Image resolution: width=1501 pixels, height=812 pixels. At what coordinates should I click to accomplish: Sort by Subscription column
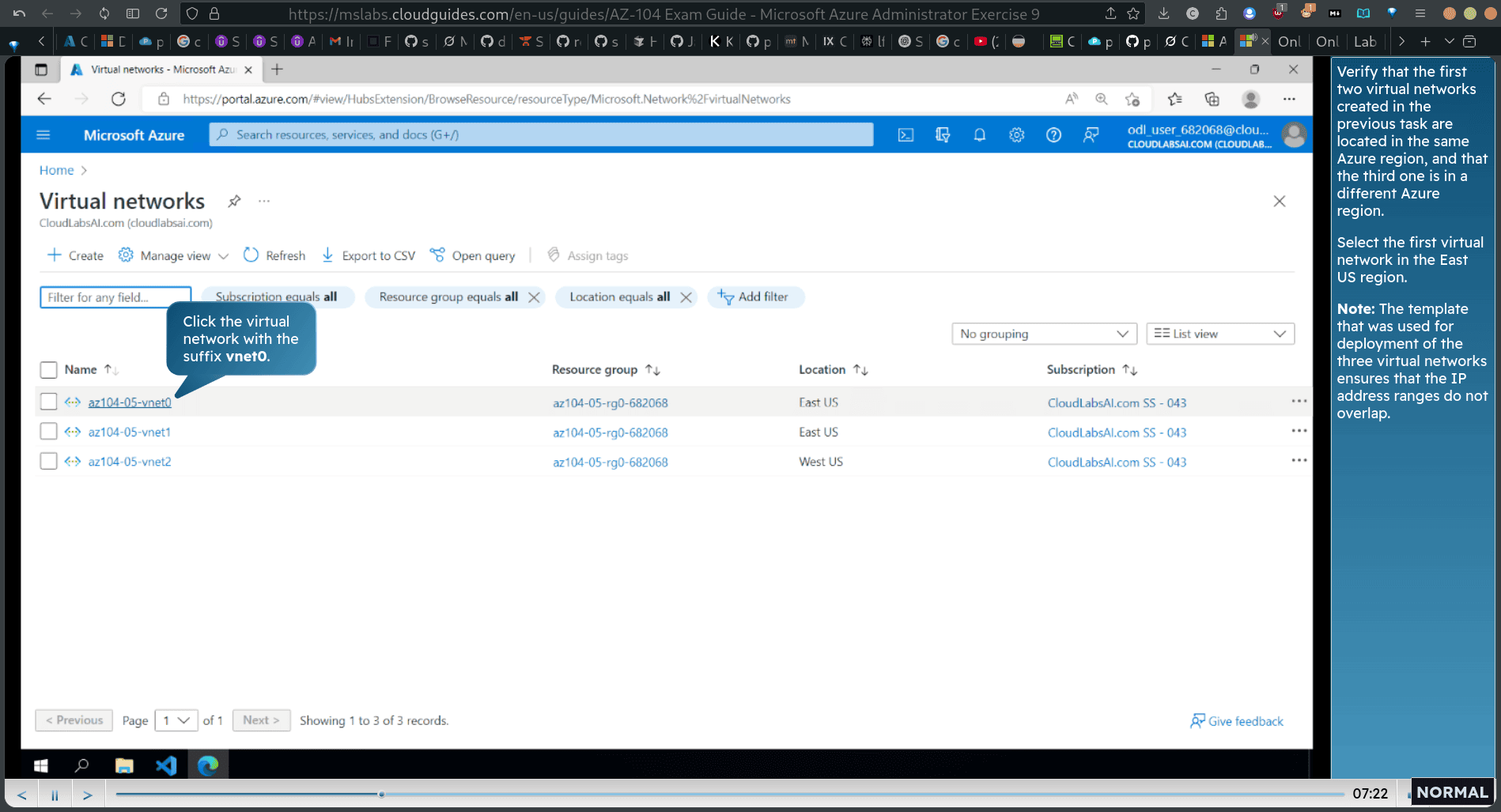[x=1091, y=369]
